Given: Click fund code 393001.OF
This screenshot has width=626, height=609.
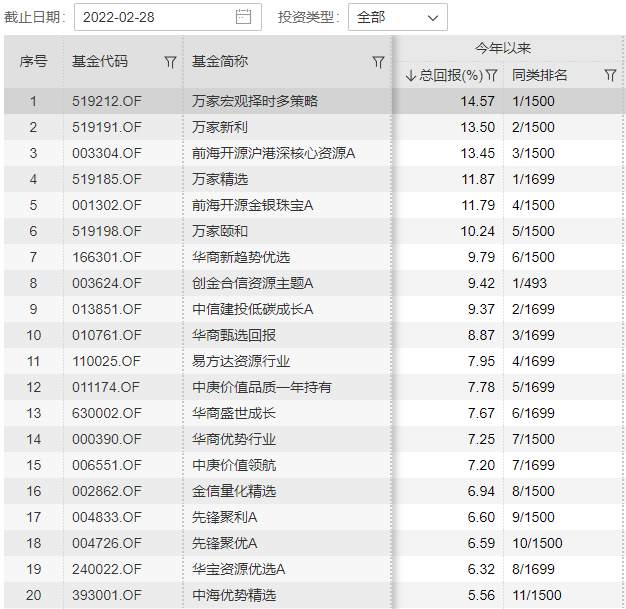Looking at the screenshot, I should (107, 595).
